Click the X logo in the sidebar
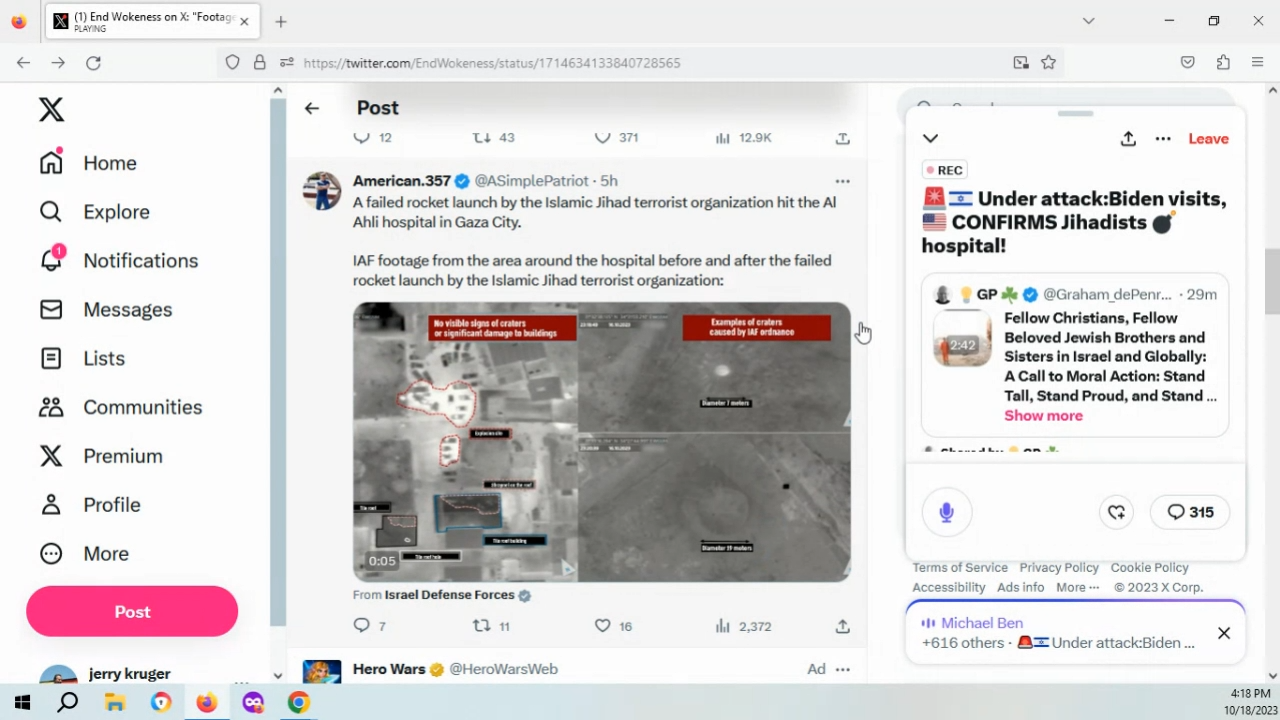 51,110
